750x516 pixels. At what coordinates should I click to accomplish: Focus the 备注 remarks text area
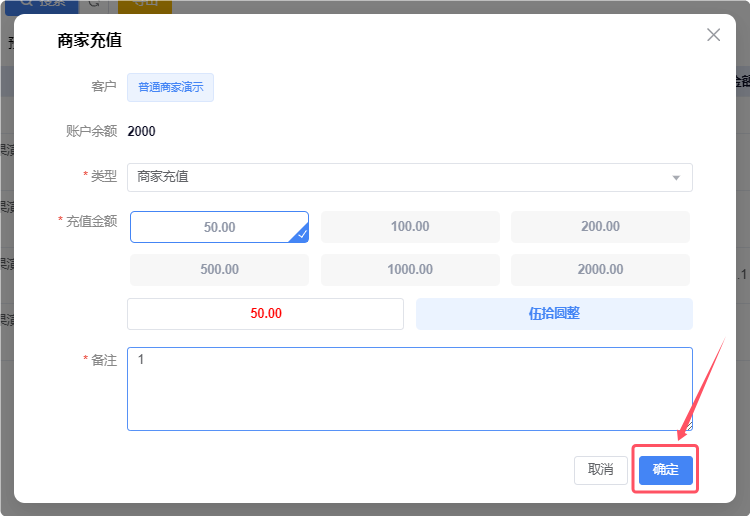[409, 389]
